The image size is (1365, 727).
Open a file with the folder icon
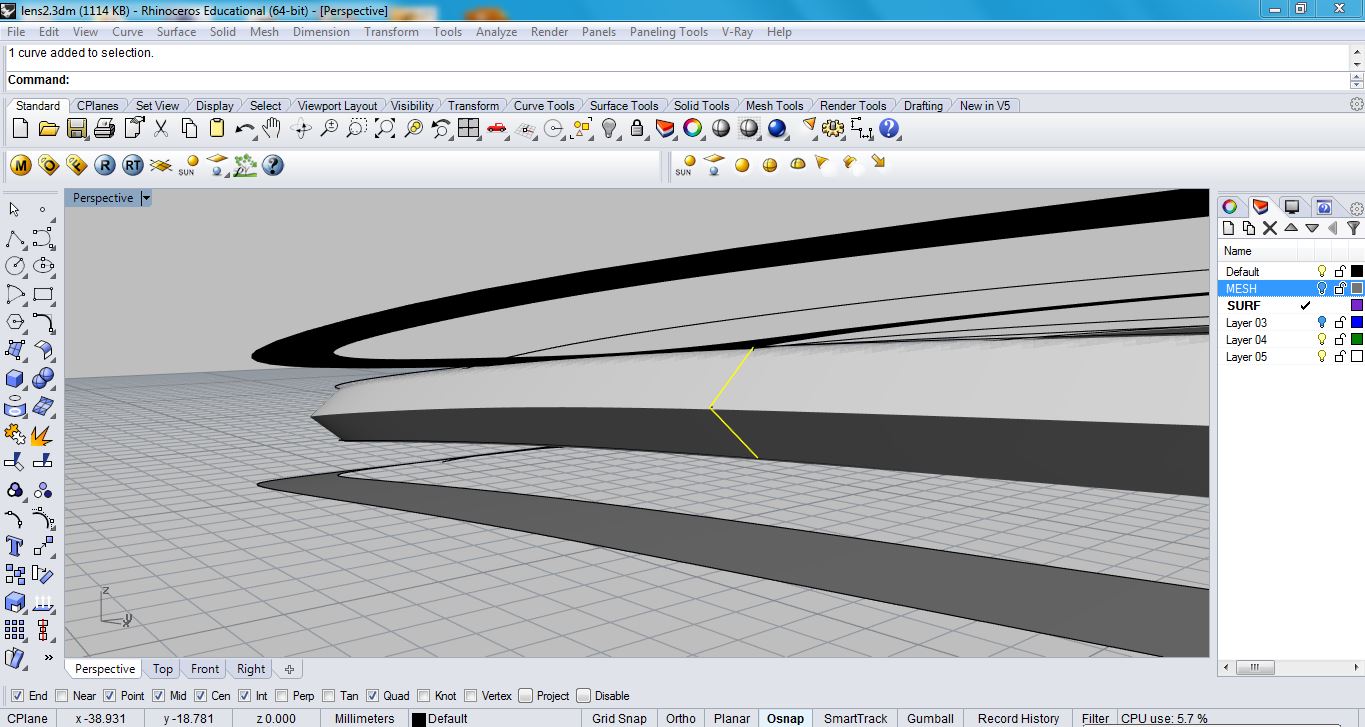(x=48, y=129)
